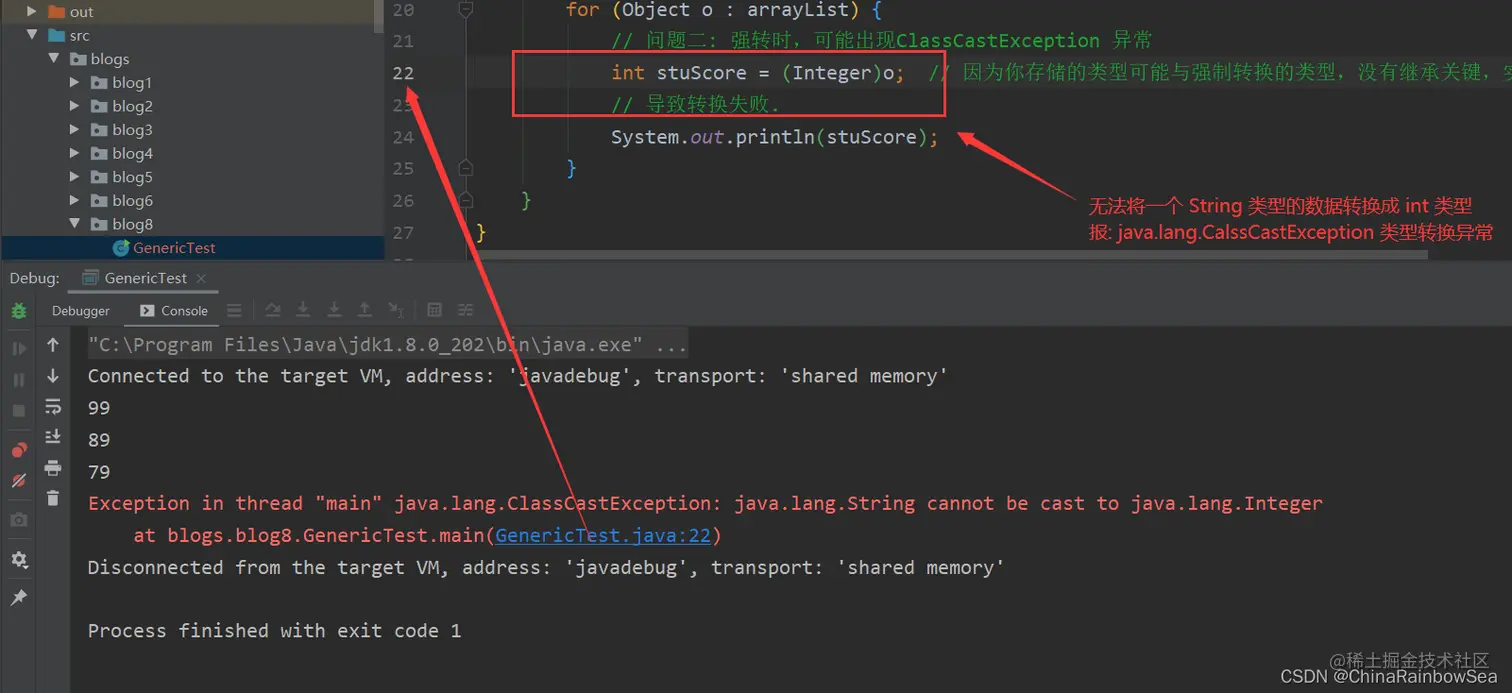Collapse the blog8 package arrow

[75, 224]
